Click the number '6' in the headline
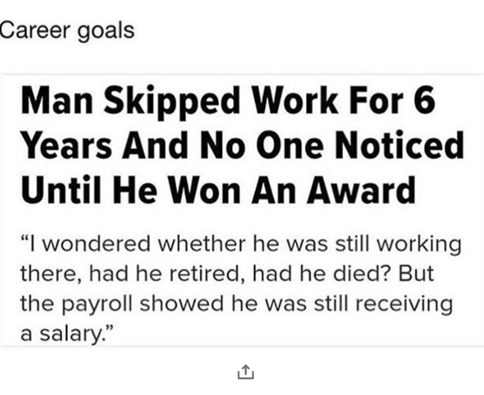 tap(424, 100)
